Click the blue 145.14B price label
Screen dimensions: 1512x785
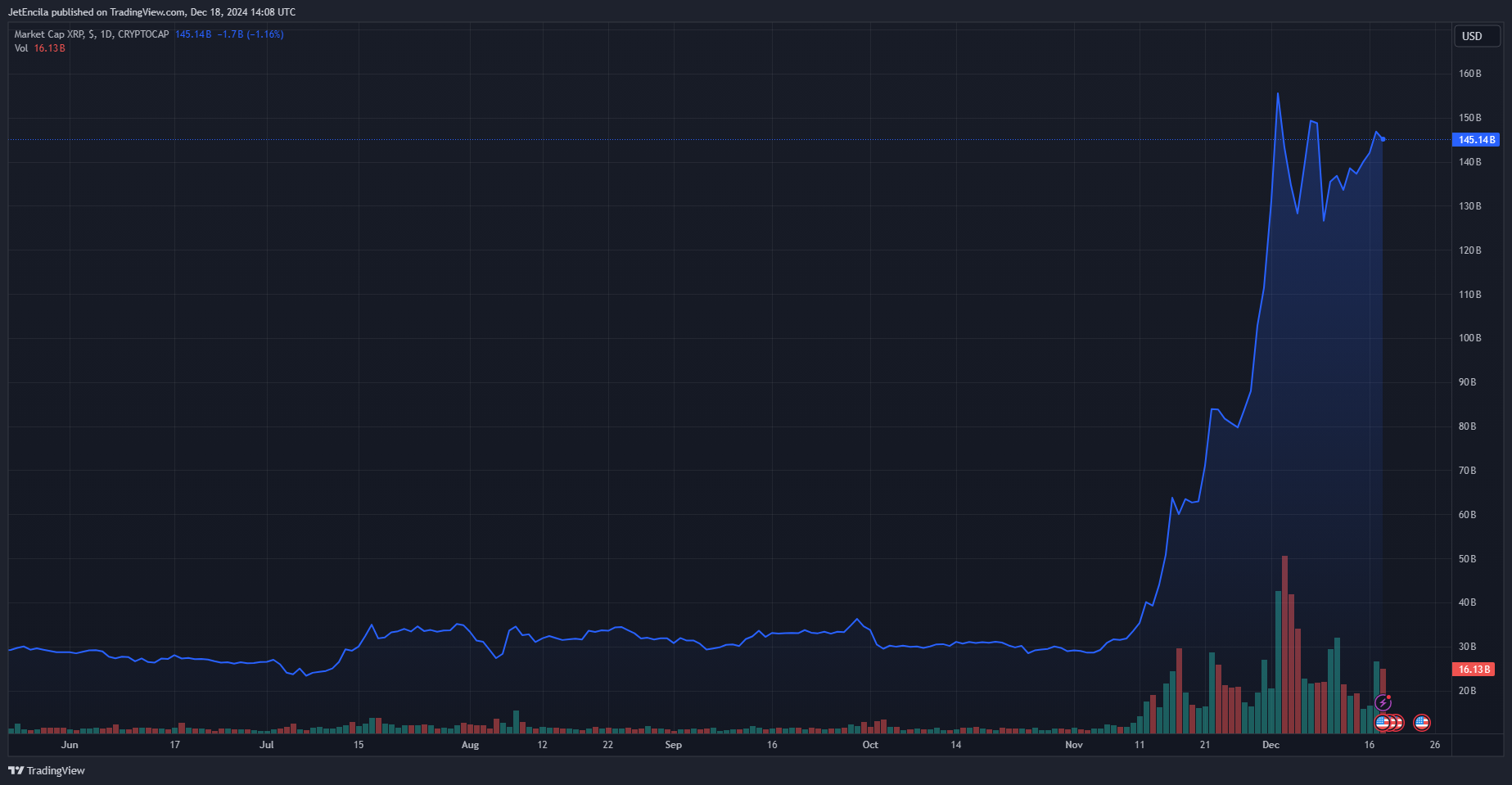[1476, 140]
